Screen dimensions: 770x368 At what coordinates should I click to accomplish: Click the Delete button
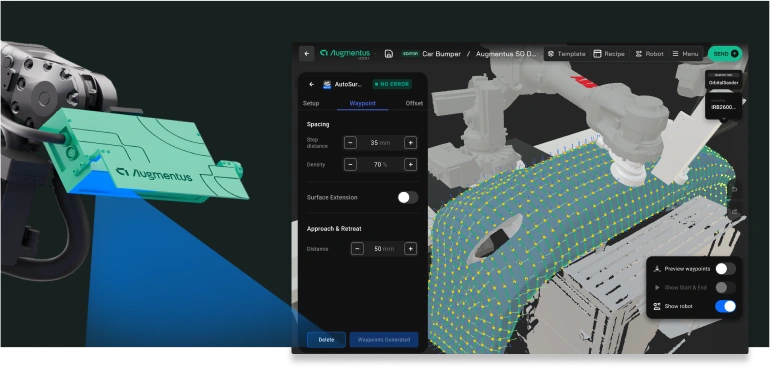click(327, 340)
